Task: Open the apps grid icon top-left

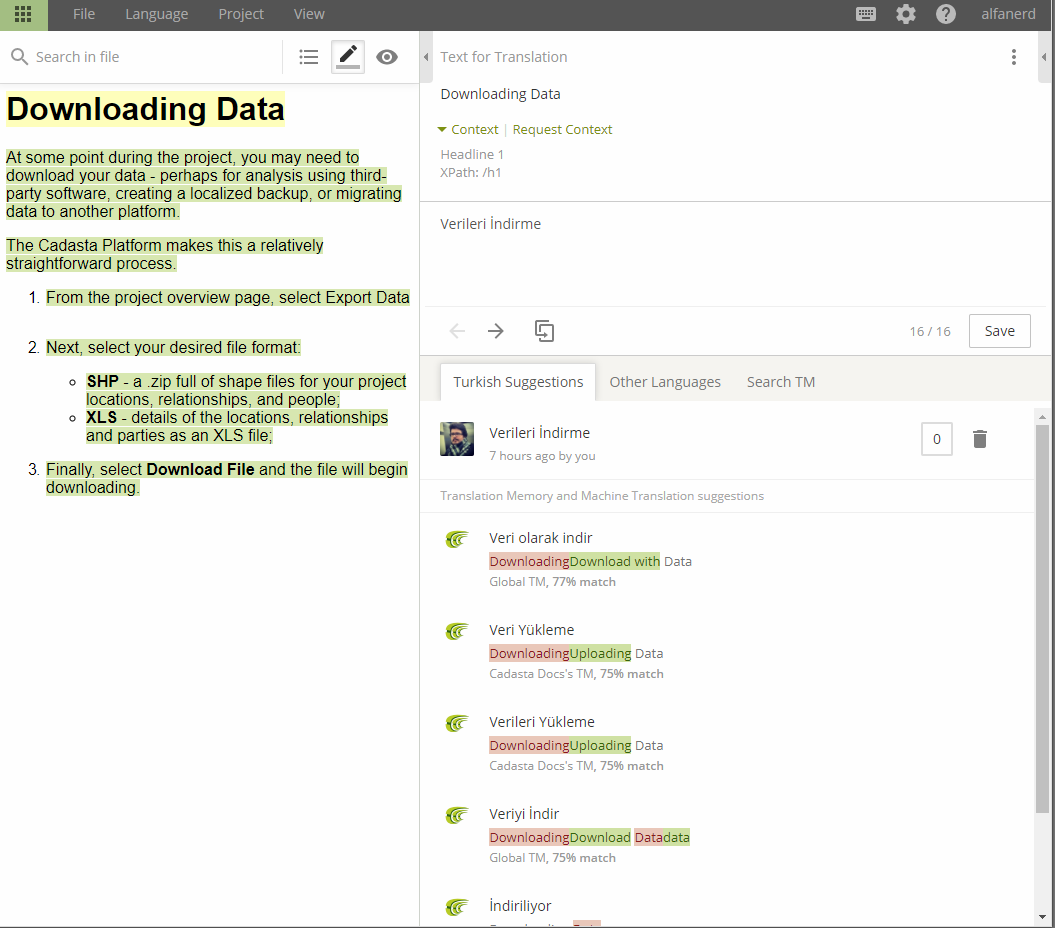Action: [22, 14]
